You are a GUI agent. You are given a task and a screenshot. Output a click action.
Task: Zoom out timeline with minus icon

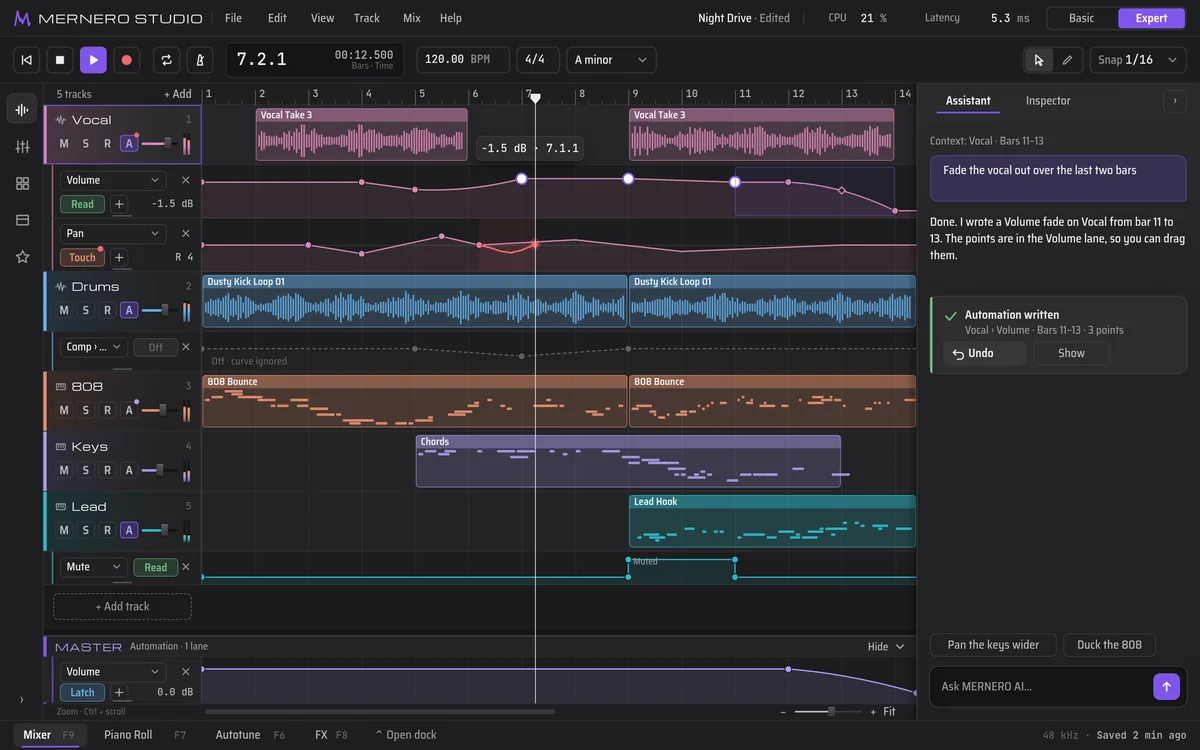tap(783, 712)
